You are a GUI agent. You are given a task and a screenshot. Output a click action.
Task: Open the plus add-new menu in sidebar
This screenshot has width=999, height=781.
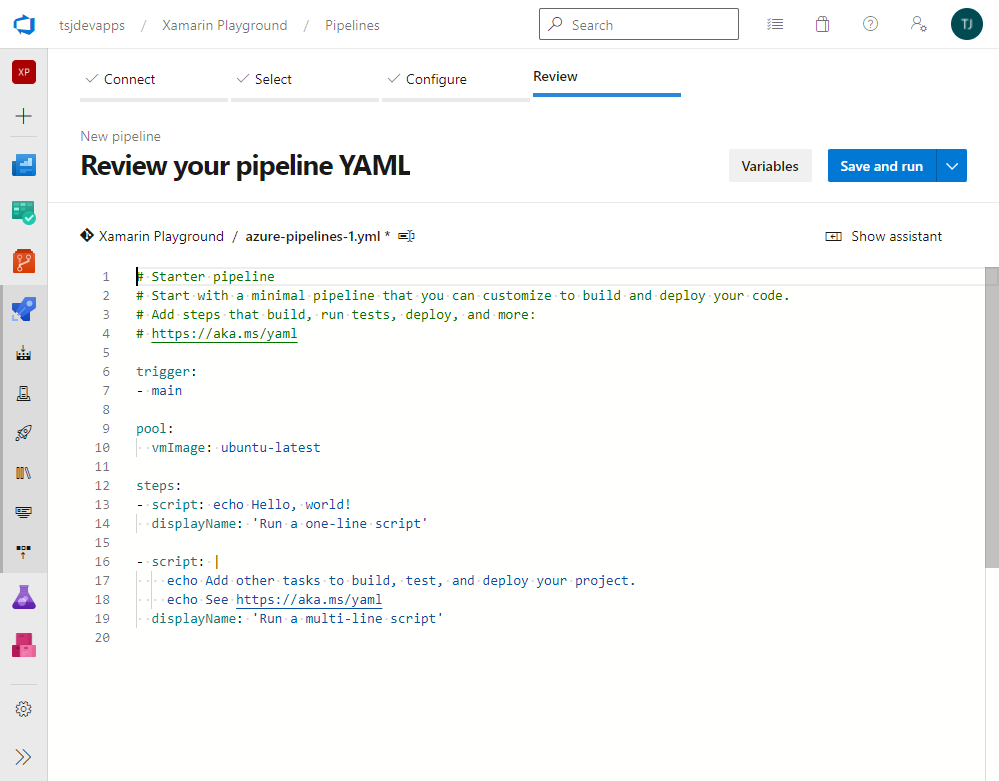[x=24, y=116]
